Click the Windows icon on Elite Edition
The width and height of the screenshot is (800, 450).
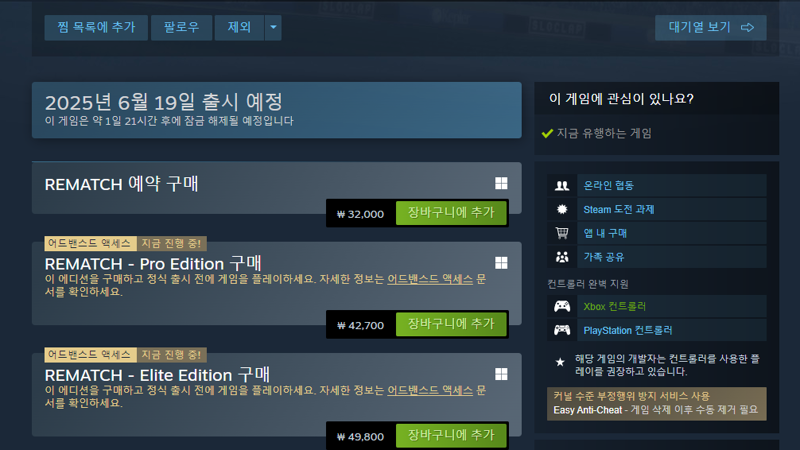click(501, 374)
